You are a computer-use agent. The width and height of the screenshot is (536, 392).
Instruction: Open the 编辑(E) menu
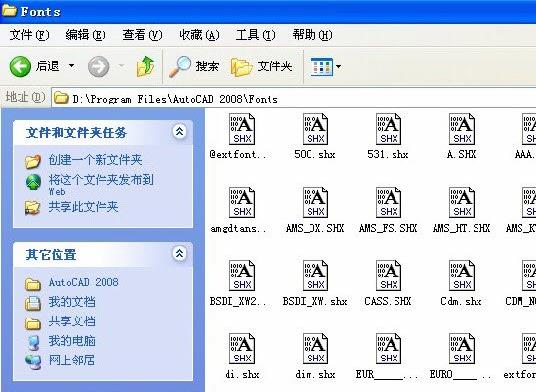(x=85, y=35)
